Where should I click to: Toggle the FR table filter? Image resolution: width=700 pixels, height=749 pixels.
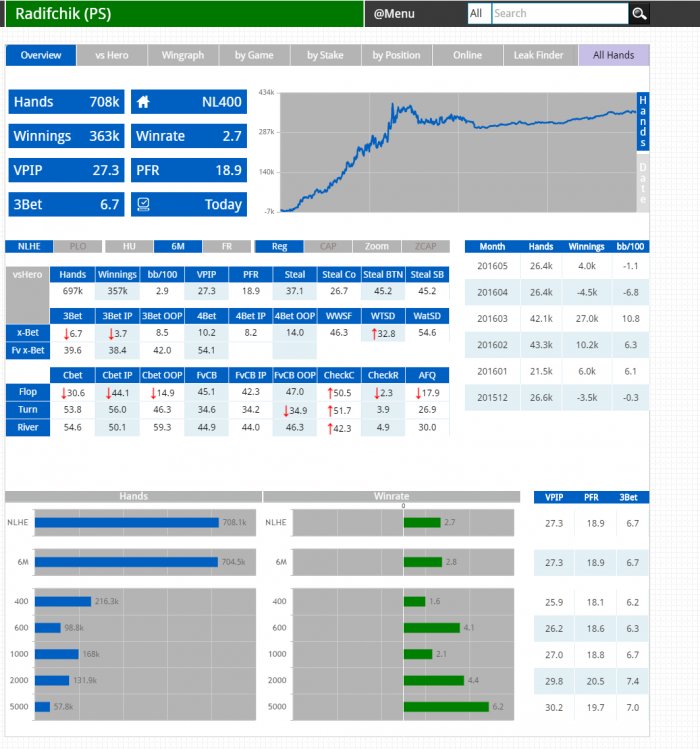point(227,246)
